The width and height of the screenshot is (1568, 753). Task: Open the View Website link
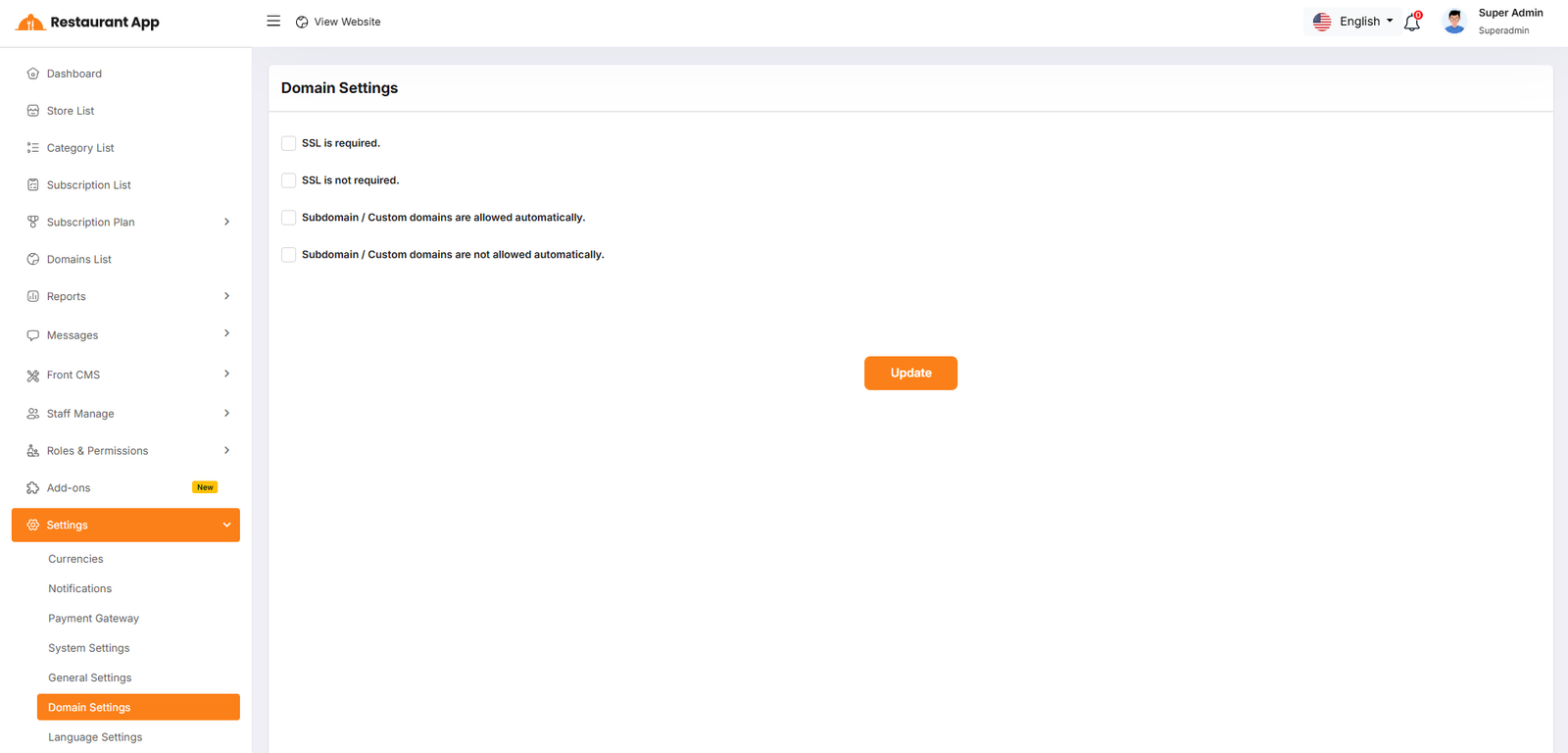338,22
